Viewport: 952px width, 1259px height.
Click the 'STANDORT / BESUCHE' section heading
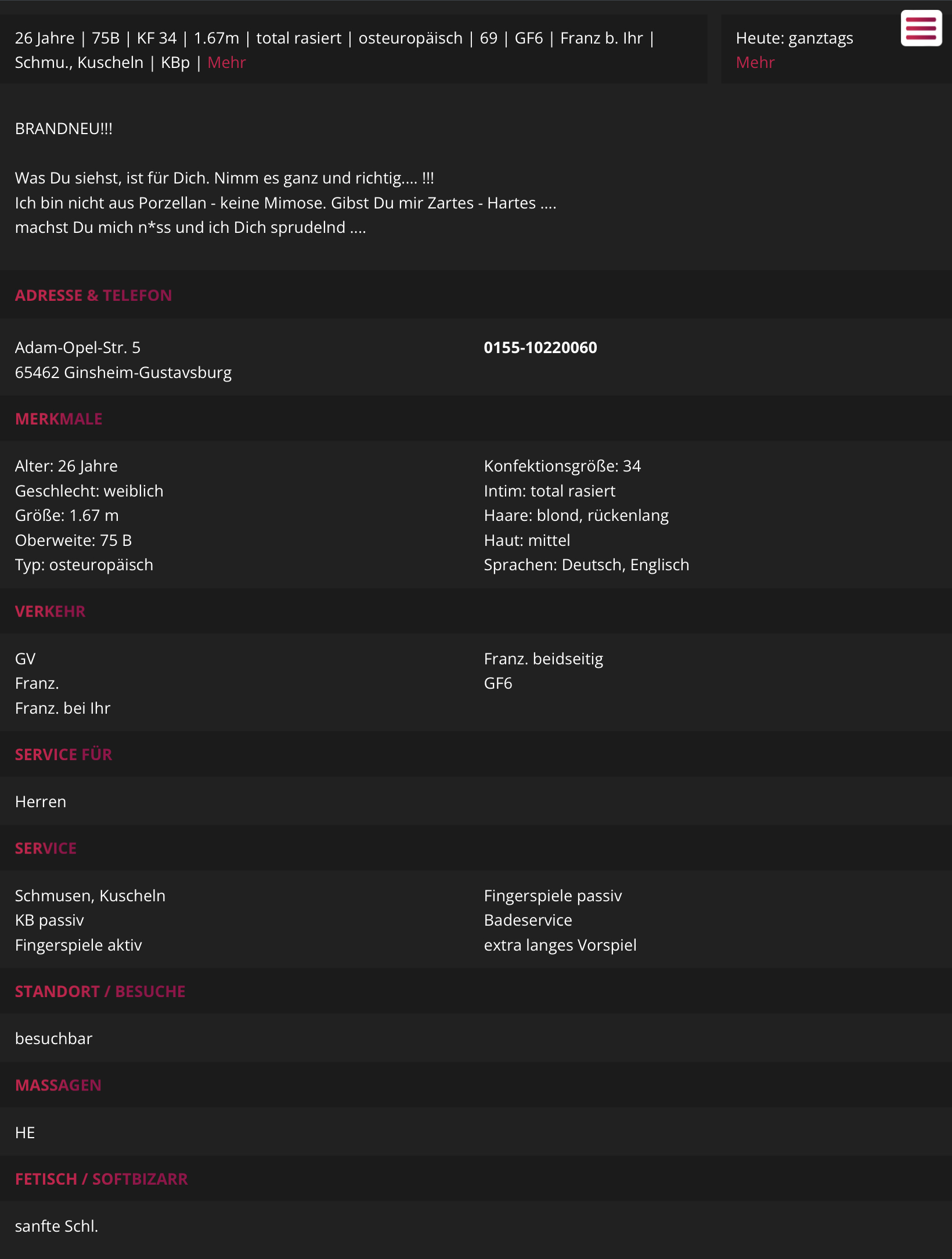coord(100,992)
